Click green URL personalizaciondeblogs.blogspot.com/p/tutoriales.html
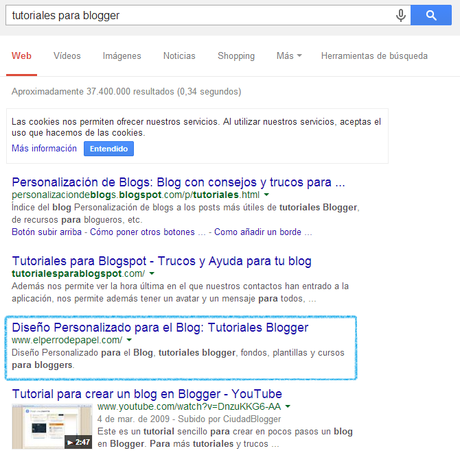 [x=136, y=195]
